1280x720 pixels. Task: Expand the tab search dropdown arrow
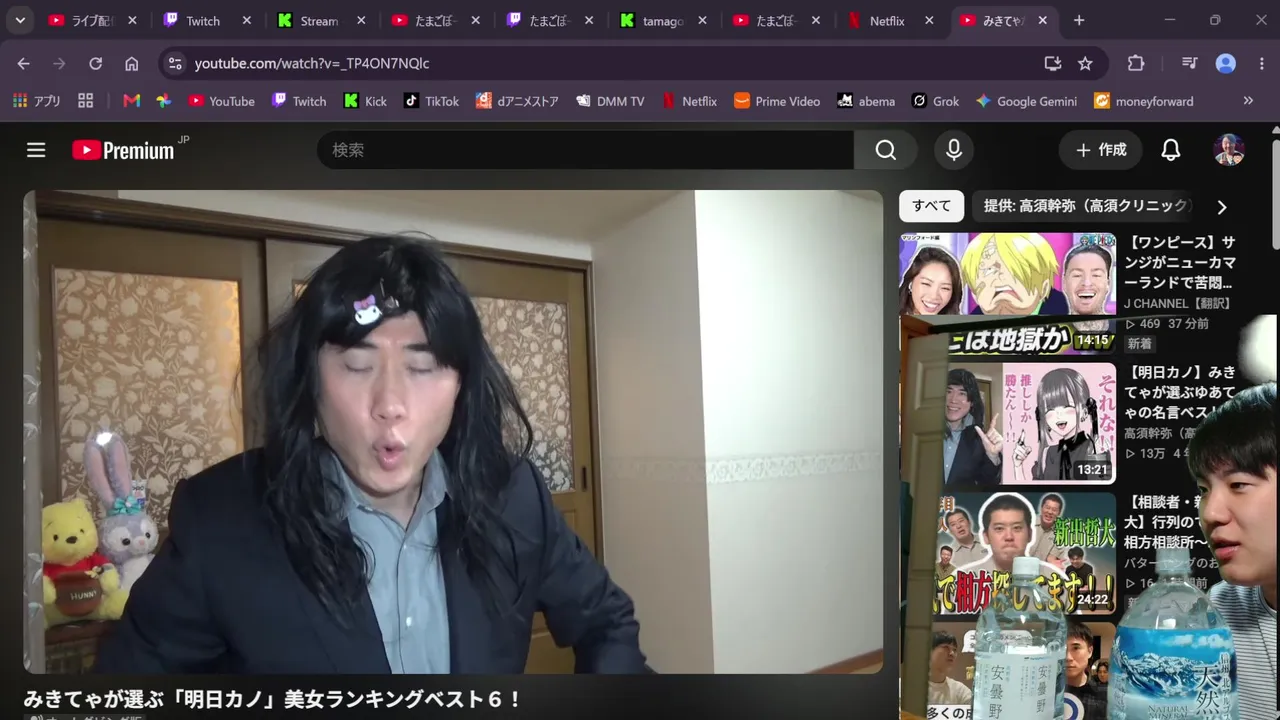(x=20, y=20)
